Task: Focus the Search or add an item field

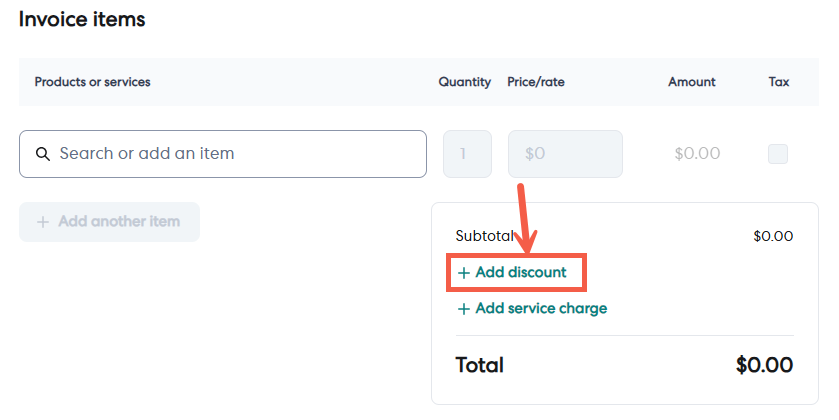Action: (240, 154)
